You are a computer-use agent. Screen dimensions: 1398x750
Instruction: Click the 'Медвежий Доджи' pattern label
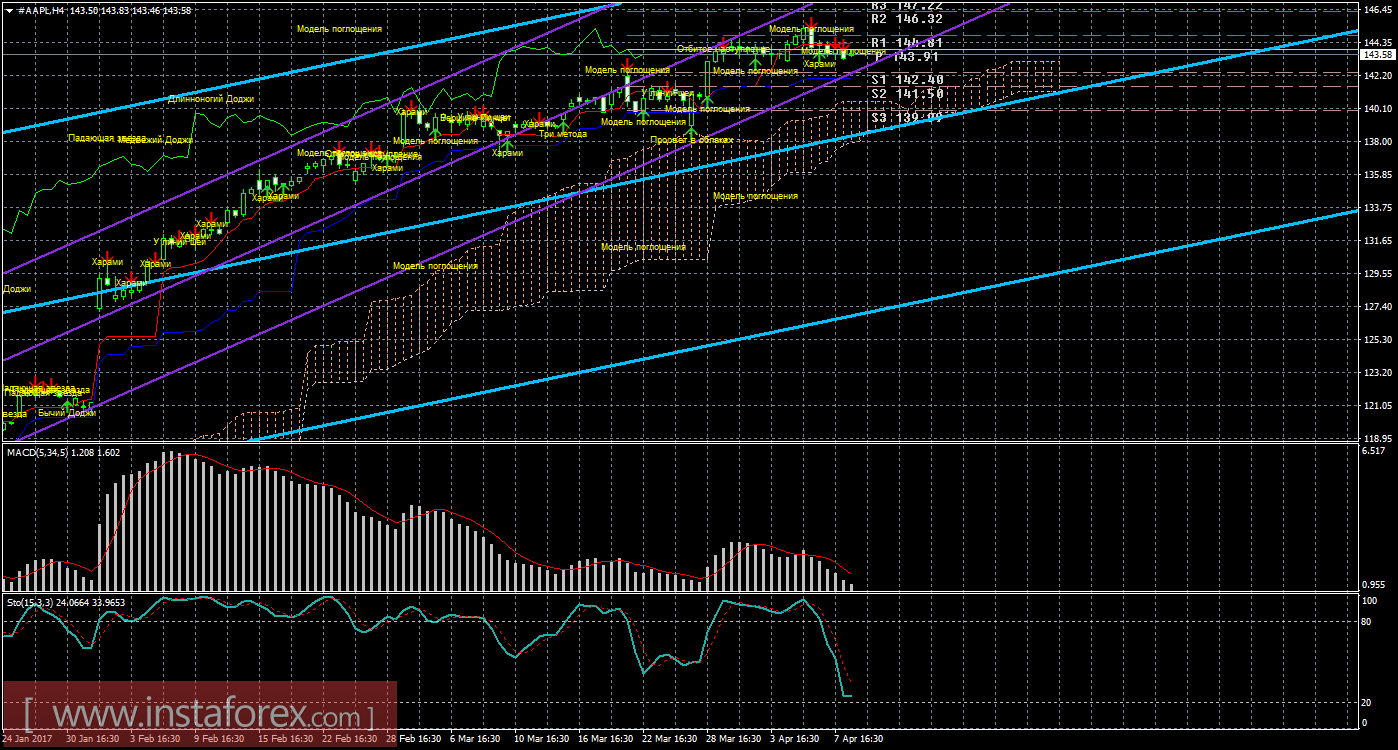click(x=156, y=140)
